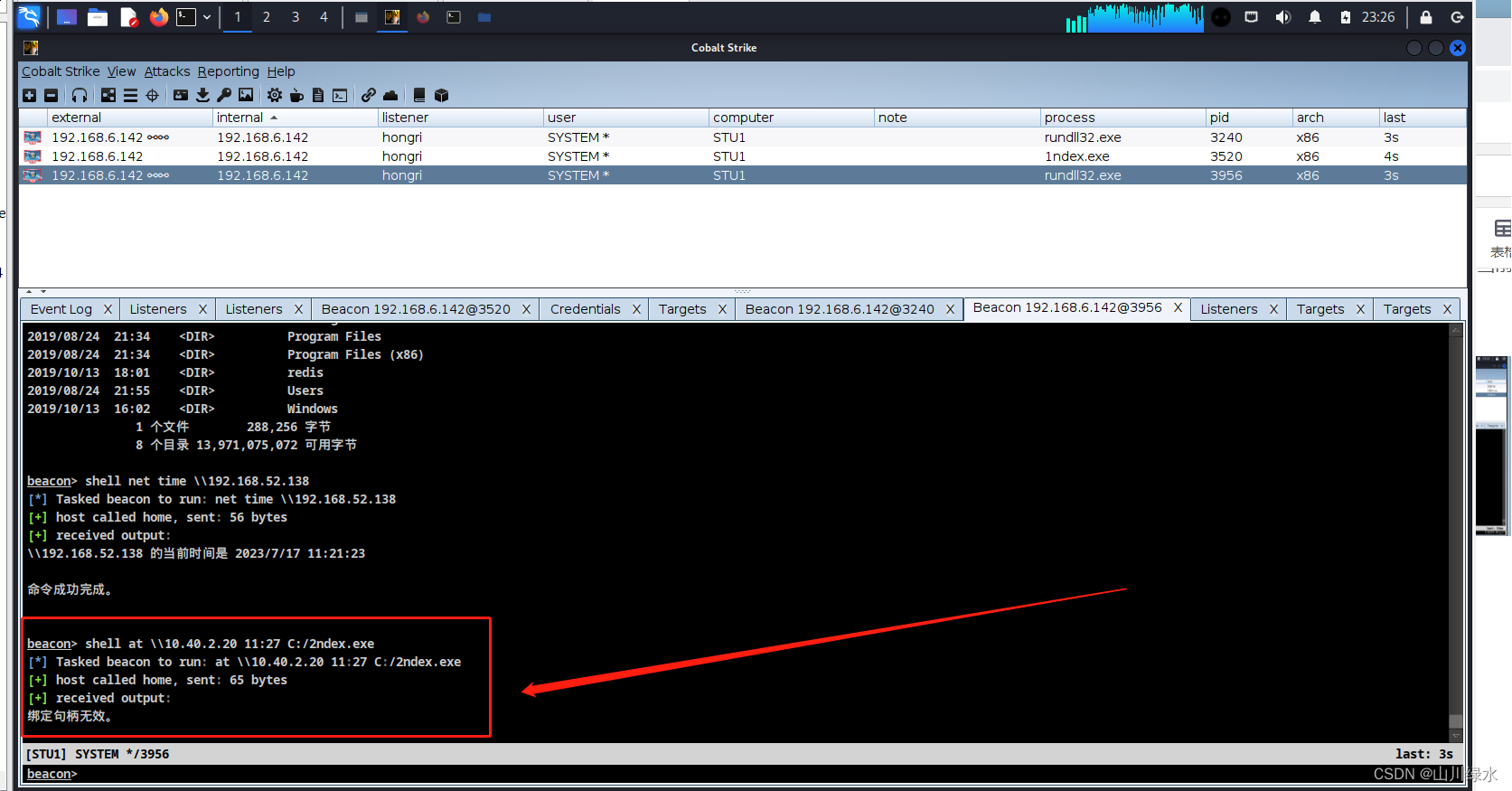The height and width of the screenshot is (791, 1512).
Task: Sort sessions by external column
Action: click(116, 118)
